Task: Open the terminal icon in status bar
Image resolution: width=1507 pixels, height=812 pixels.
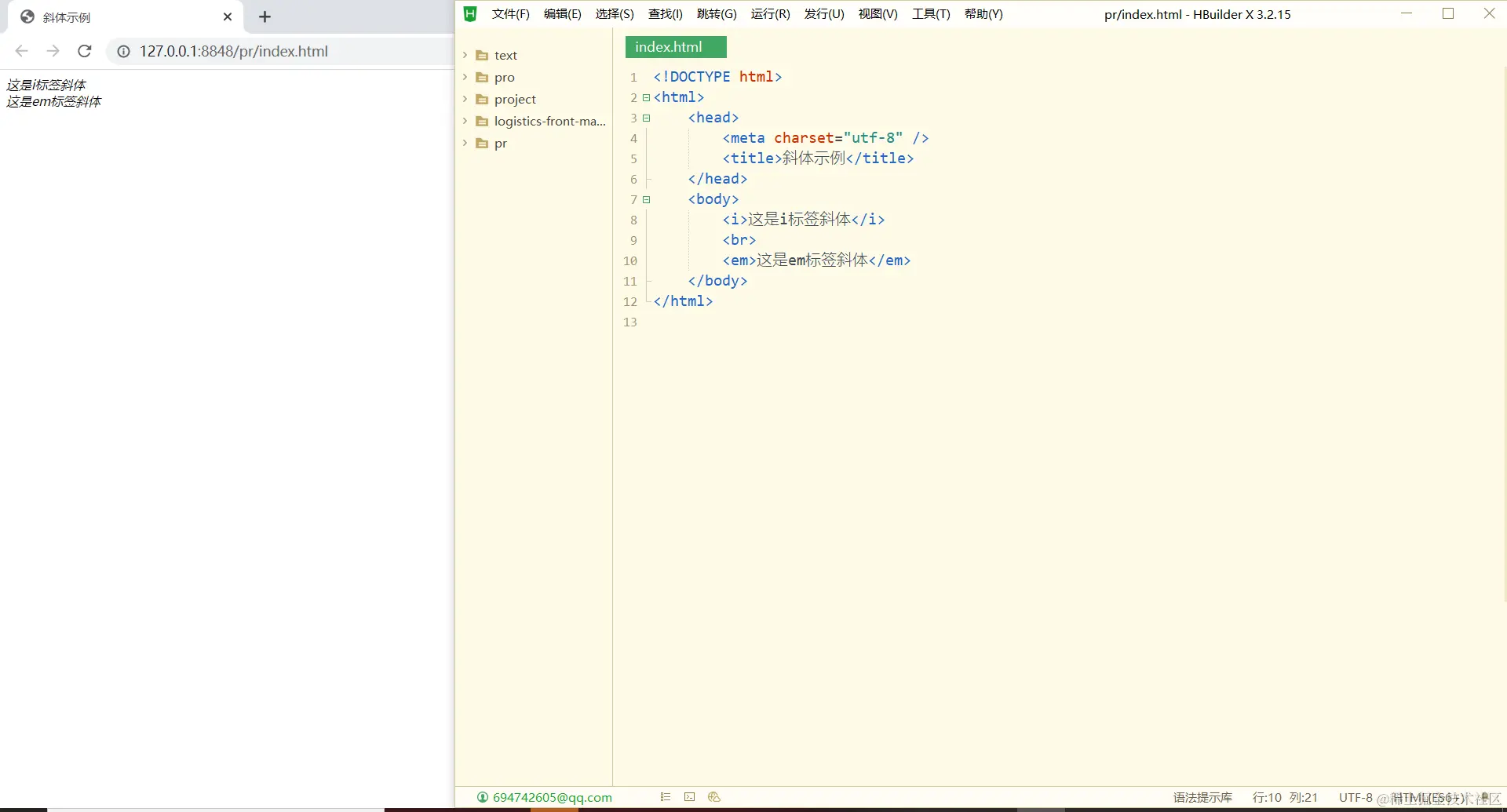Action: pyautogui.click(x=689, y=797)
